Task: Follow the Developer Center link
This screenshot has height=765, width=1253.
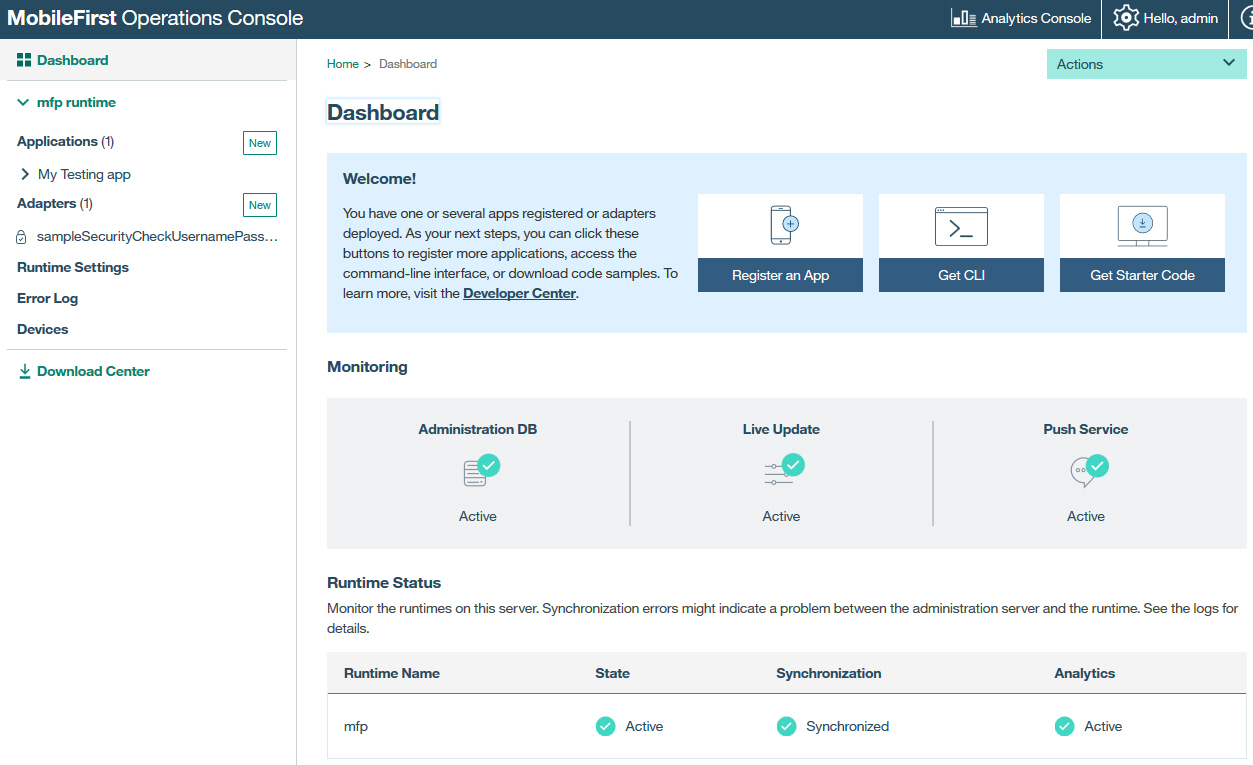Action: [x=519, y=293]
